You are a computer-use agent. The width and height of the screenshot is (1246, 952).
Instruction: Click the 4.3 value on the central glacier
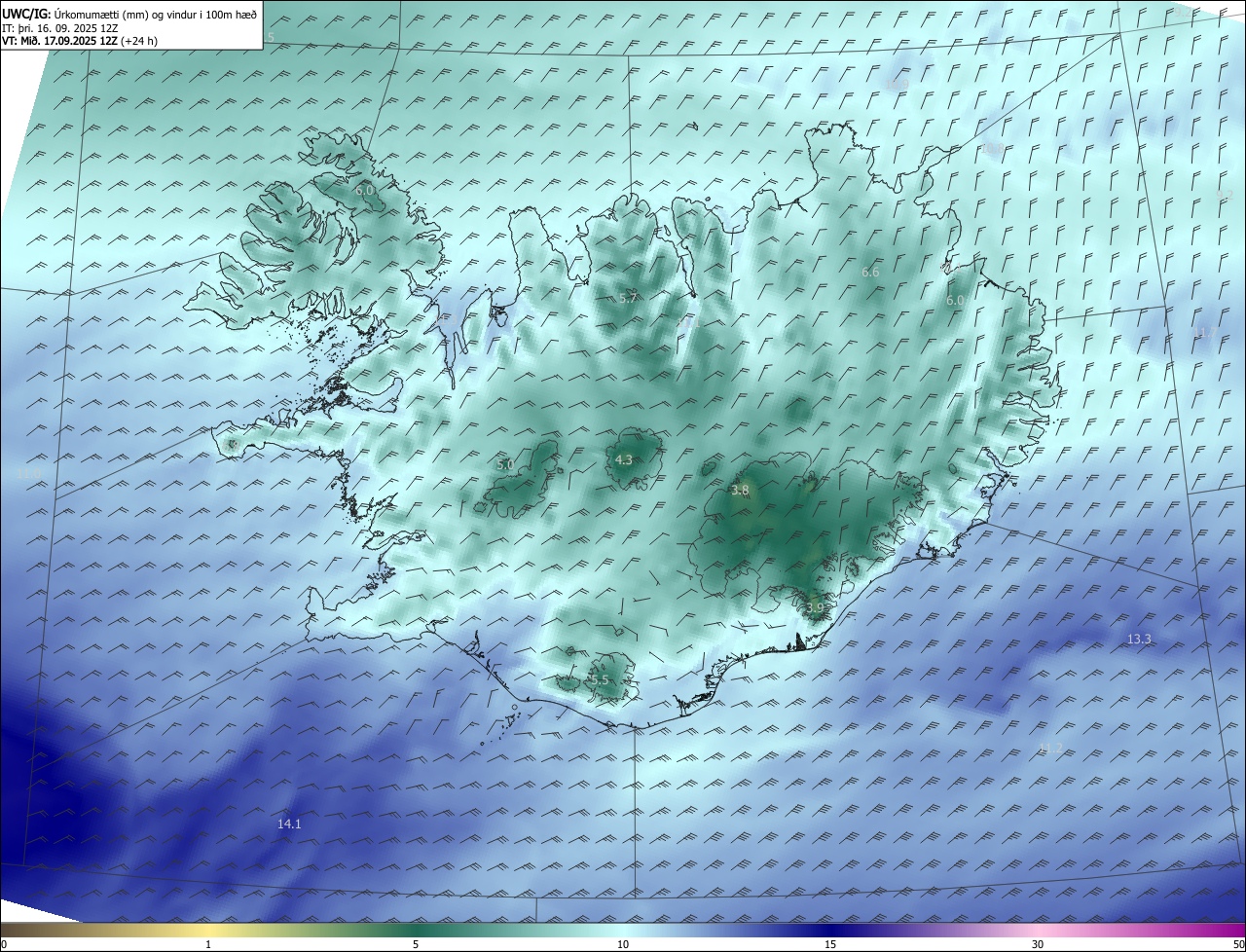[623, 460]
